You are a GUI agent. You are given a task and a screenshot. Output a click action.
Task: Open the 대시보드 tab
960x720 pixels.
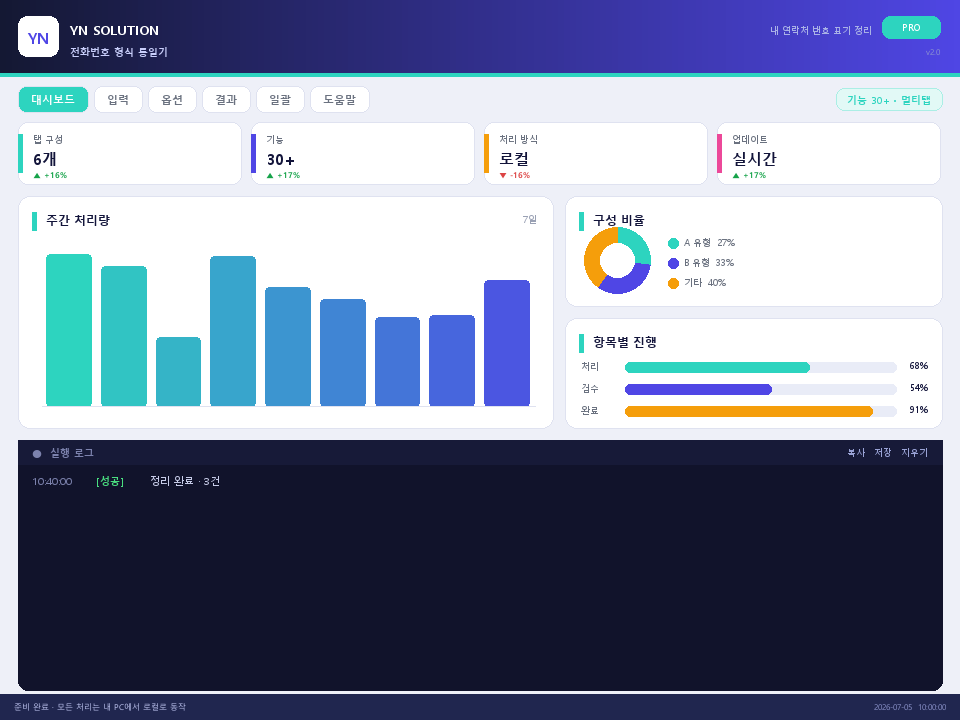point(53,99)
